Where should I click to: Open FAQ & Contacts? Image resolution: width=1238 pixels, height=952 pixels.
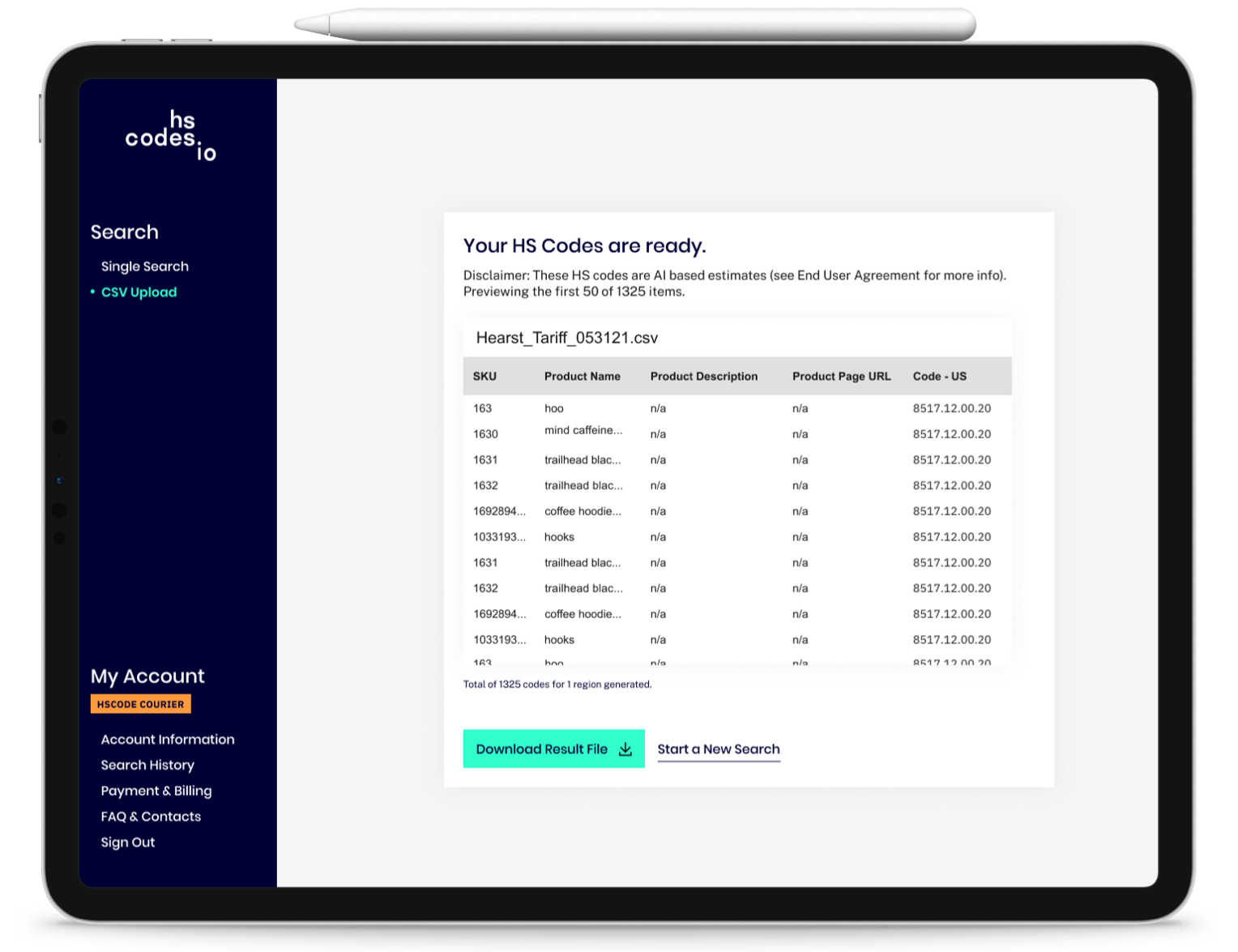(x=151, y=817)
